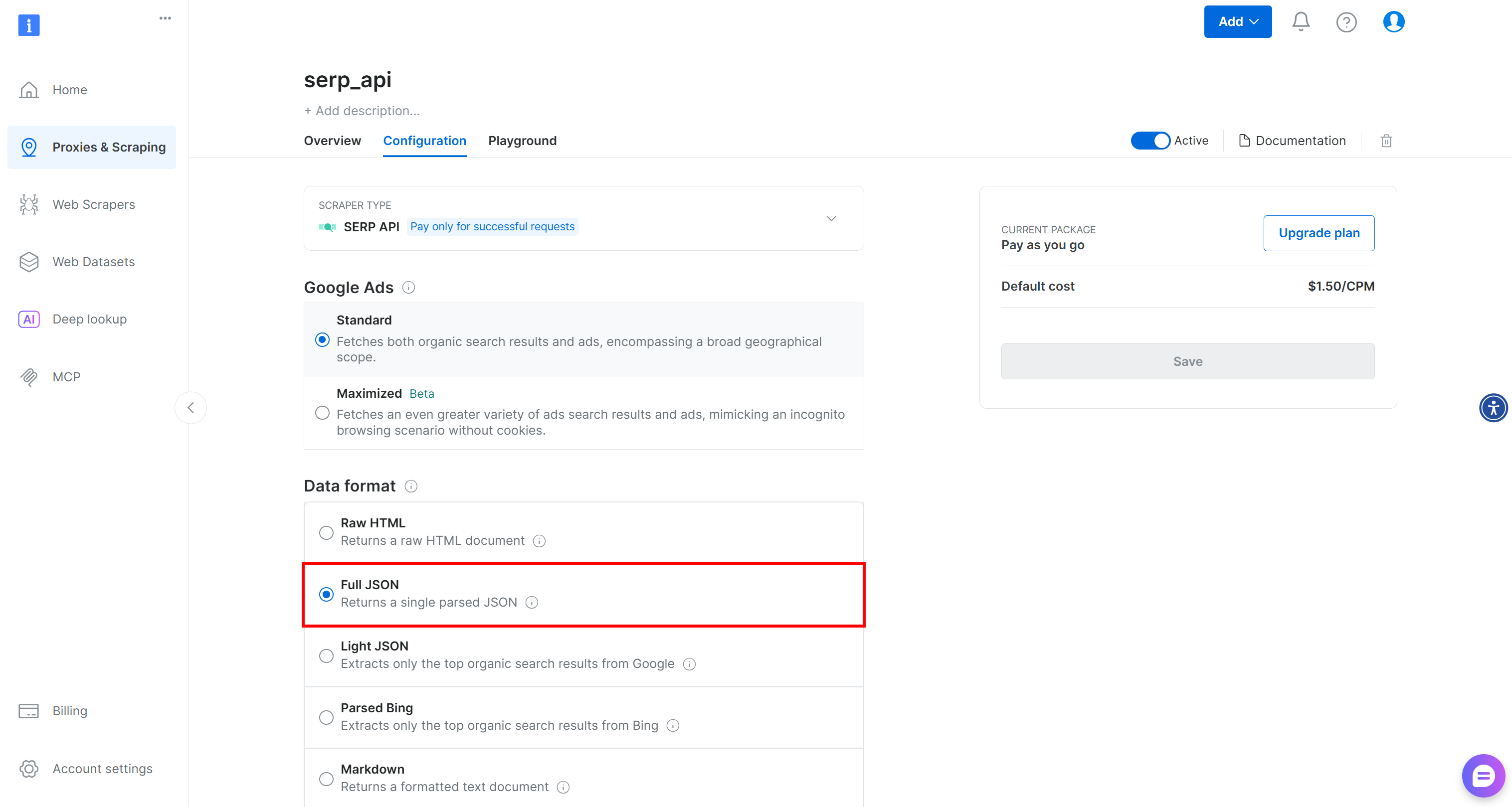Open Deep lookup from the sidebar
The width and height of the screenshot is (1512, 807).
point(89,319)
